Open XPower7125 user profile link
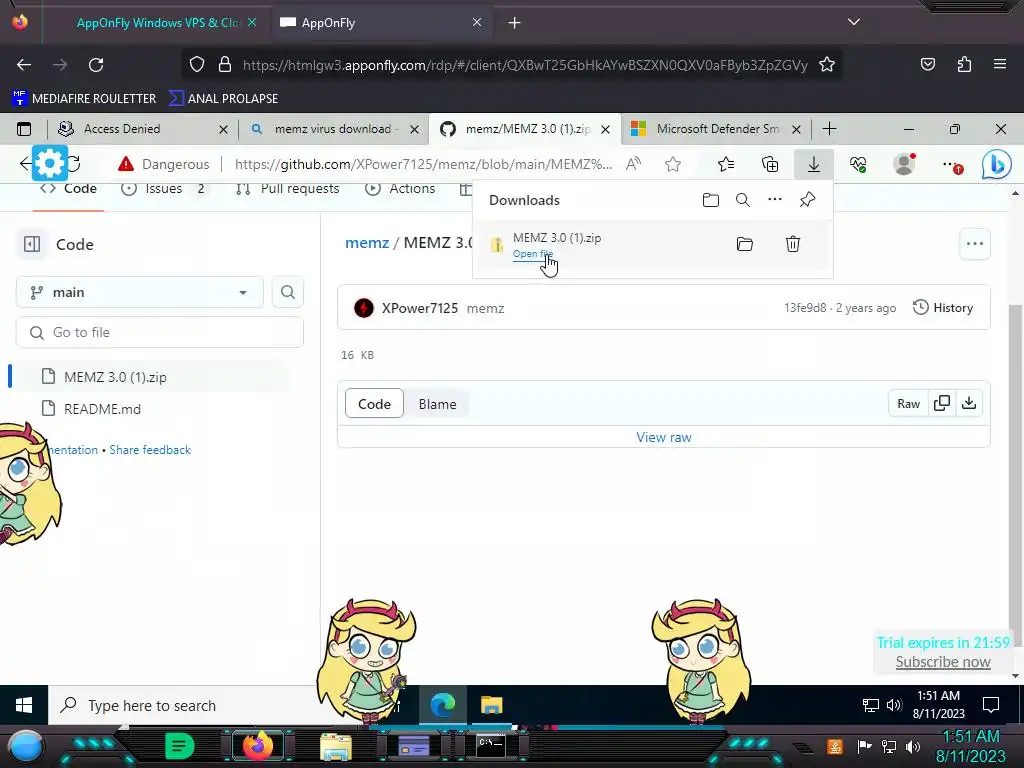The width and height of the screenshot is (1024, 768). 420,308
